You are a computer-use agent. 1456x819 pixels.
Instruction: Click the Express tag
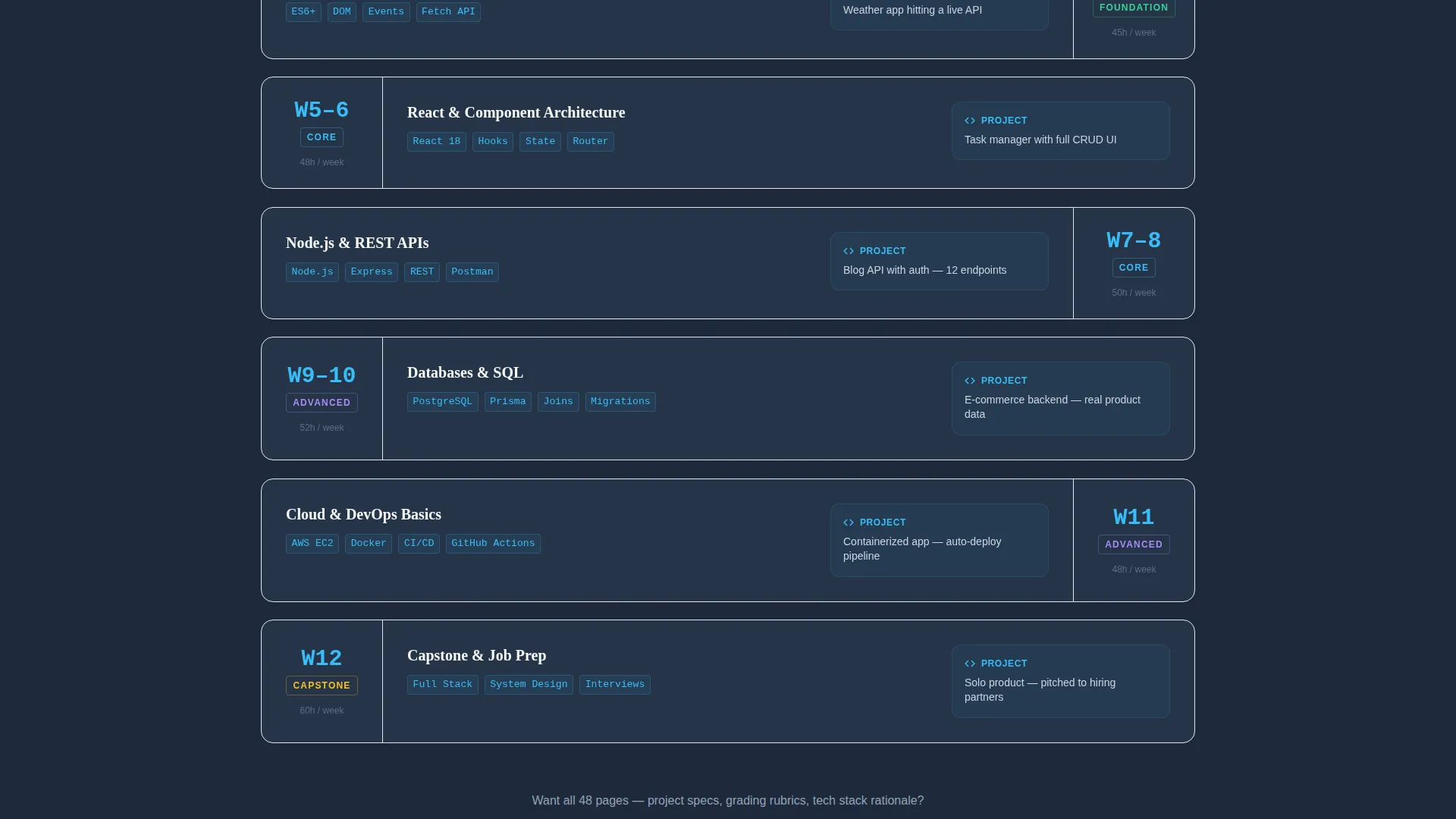[x=372, y=272]
